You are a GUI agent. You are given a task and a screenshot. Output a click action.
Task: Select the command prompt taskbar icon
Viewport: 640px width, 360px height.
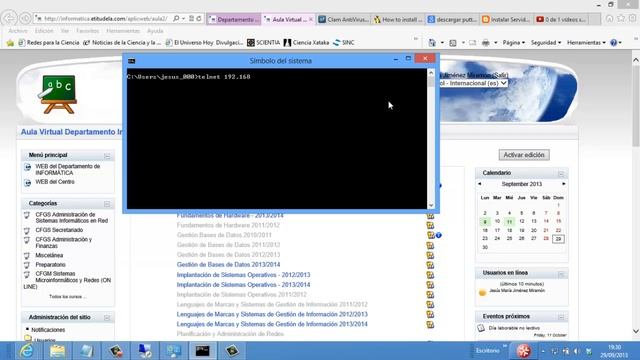pyautogui.click(x=202, y=351)
